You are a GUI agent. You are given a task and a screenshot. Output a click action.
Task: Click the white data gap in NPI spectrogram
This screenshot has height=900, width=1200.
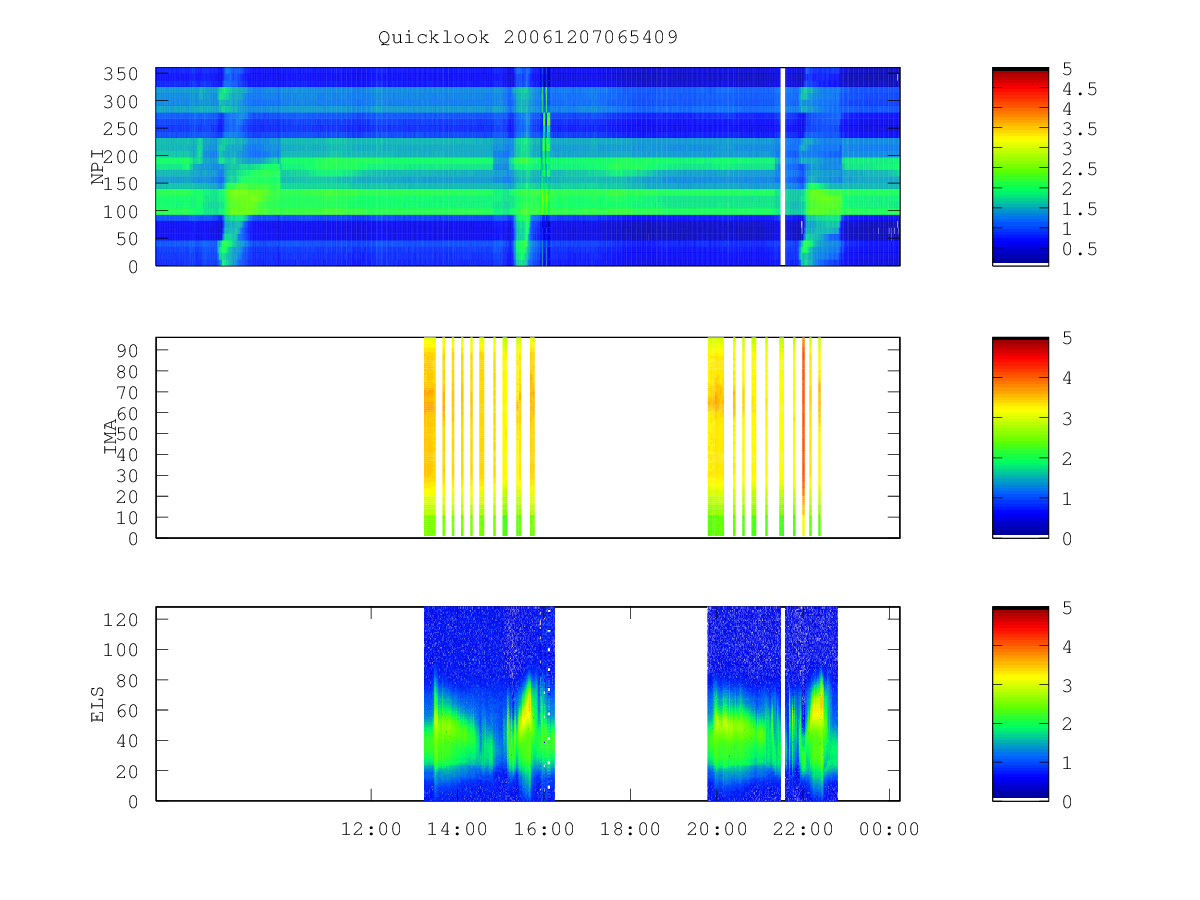click(x=782, y=167)
